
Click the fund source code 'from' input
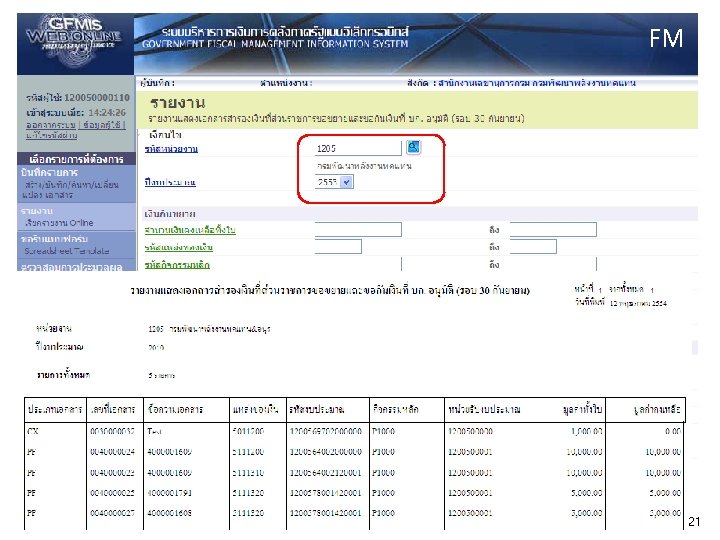pyautogui.click(x=338, y=247)
